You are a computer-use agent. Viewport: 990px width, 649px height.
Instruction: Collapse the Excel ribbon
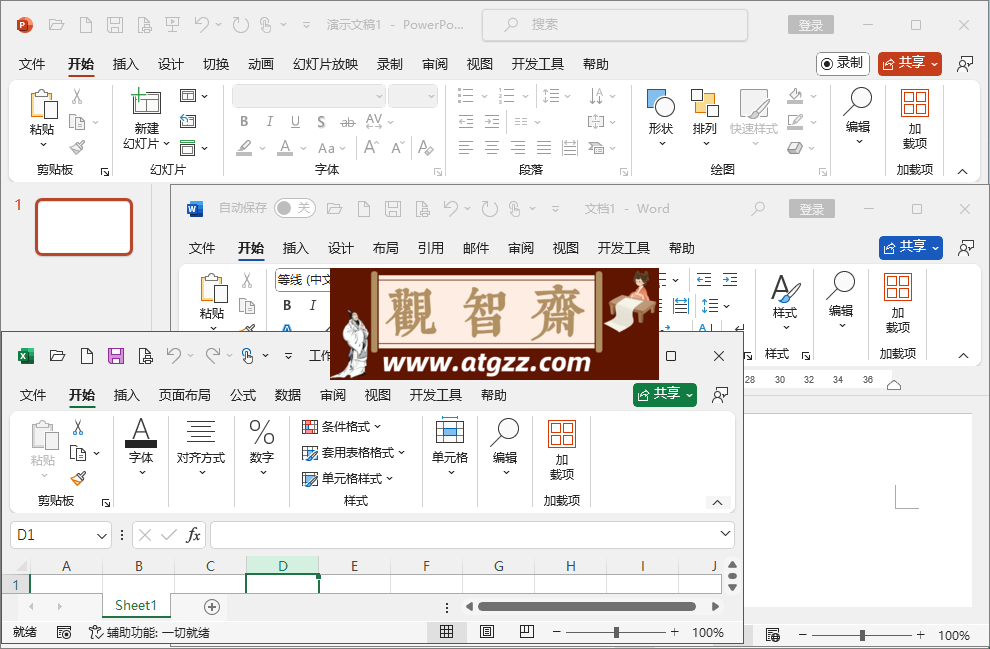point(717,503)
